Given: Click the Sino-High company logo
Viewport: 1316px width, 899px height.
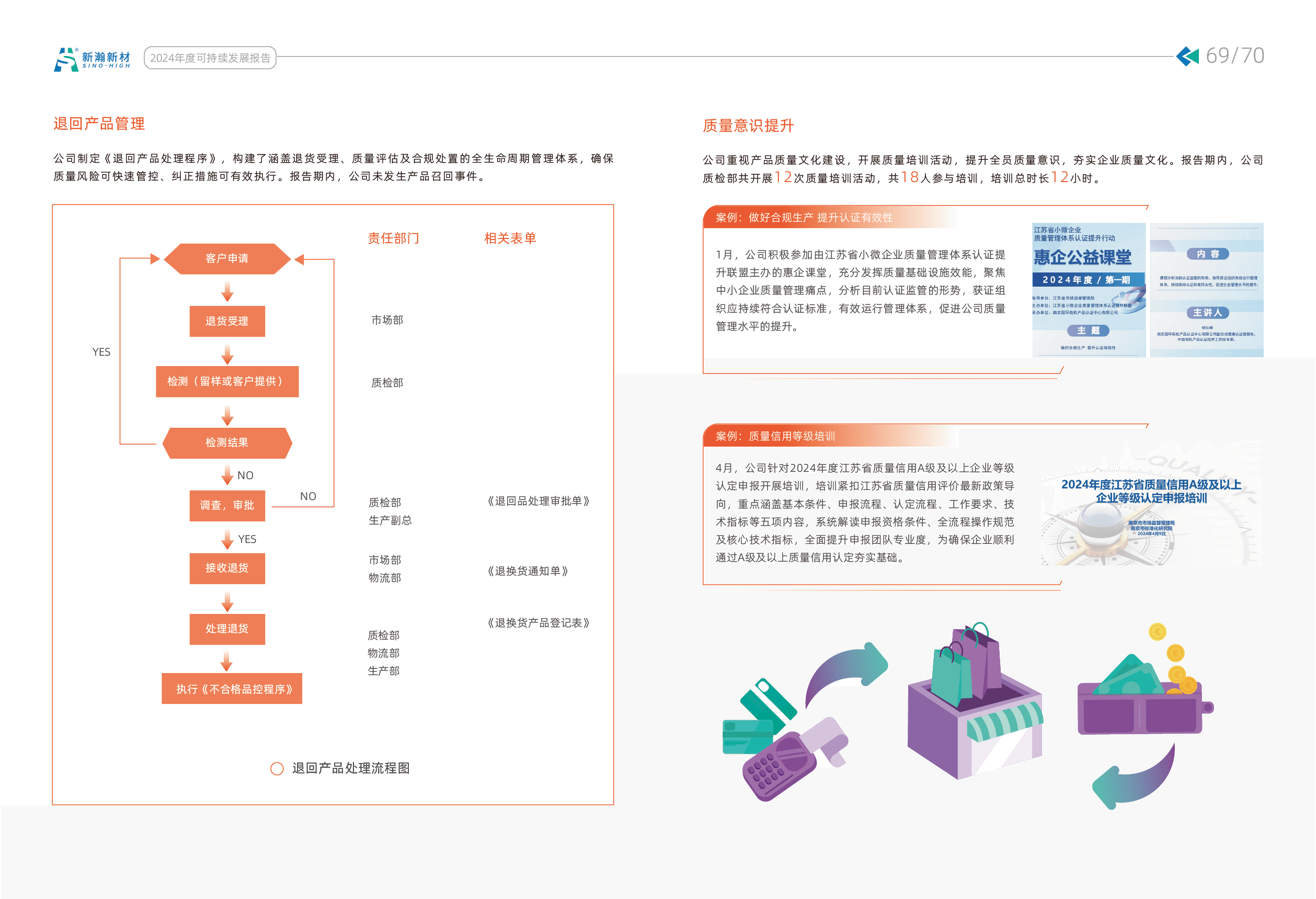Looking at the screenshot, I should tap(91, 59).
